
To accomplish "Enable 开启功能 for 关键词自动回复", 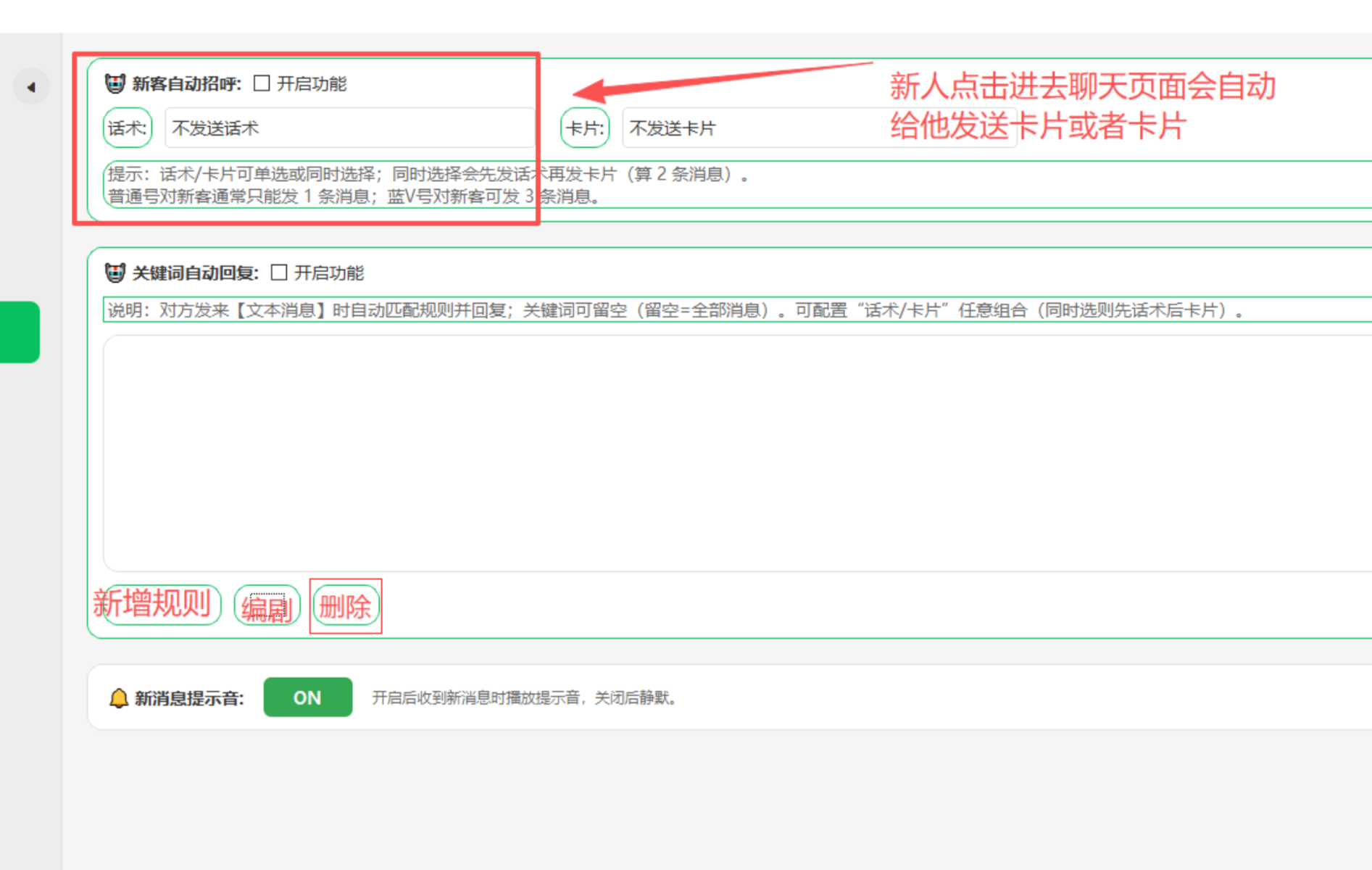I will [279, 273].
